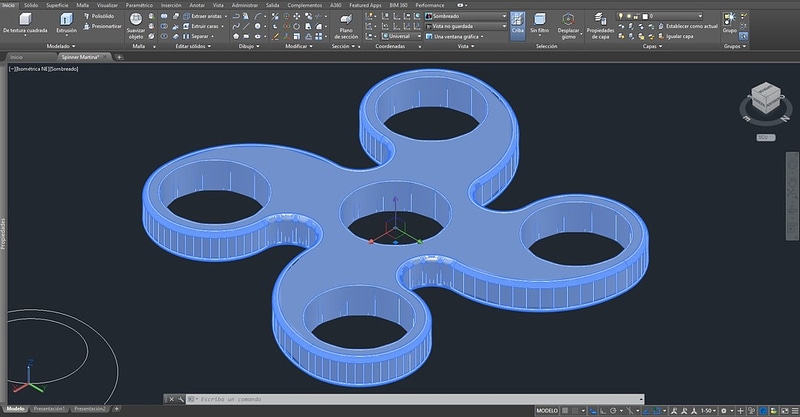Open the Universal coordinate system dropdown
800x417 pixels.
pyautogui.click(x=402, y=36)
